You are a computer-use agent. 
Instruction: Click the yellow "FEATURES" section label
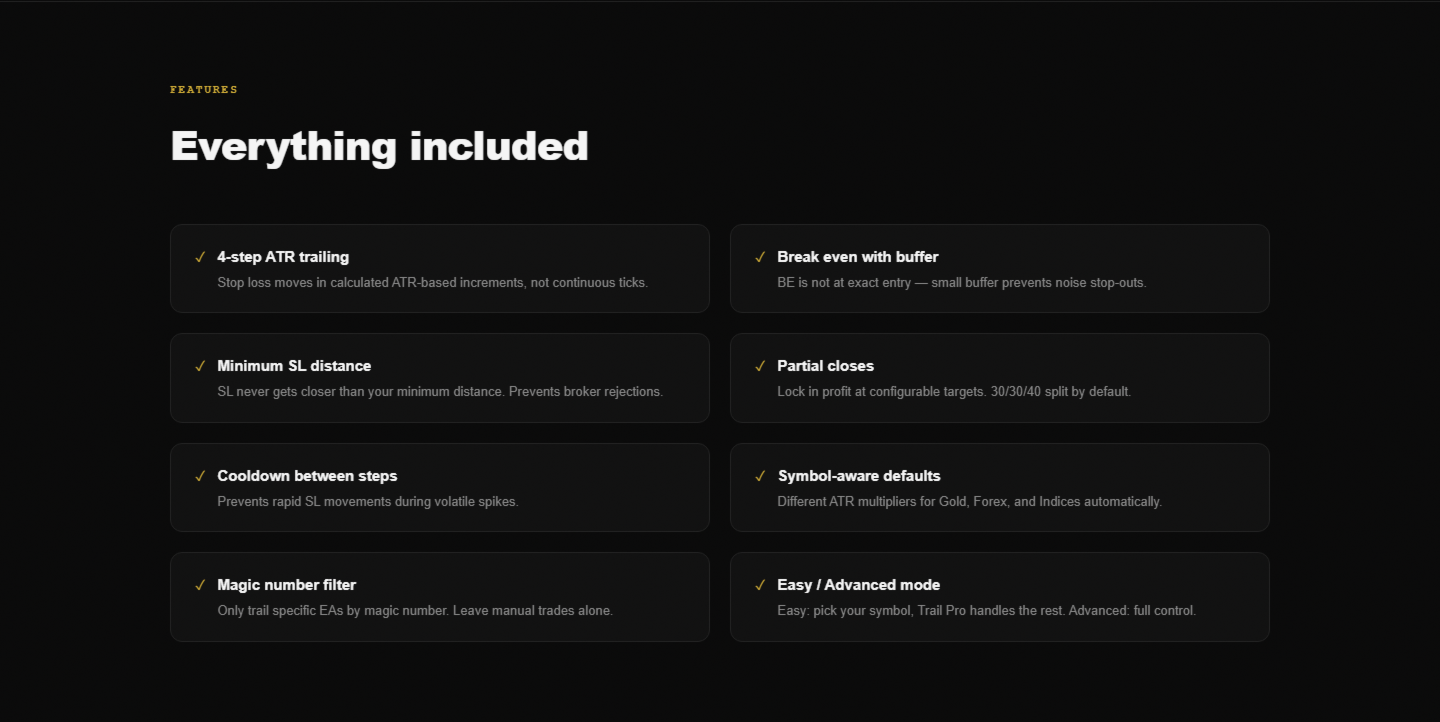[x=204, y=90]
